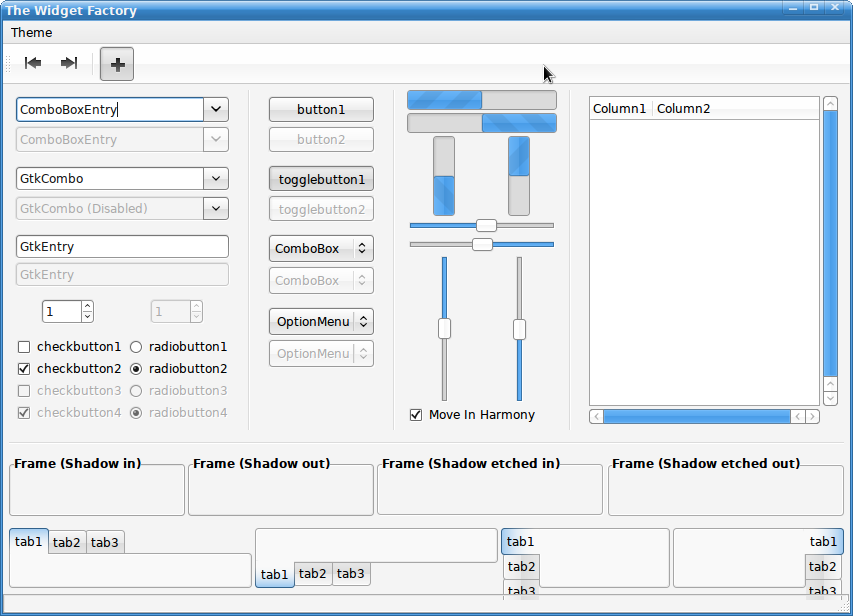Viewport: 853px width, 616px height.
Task: Click Frame (Shadow in) label
Action: pos(77,463)
